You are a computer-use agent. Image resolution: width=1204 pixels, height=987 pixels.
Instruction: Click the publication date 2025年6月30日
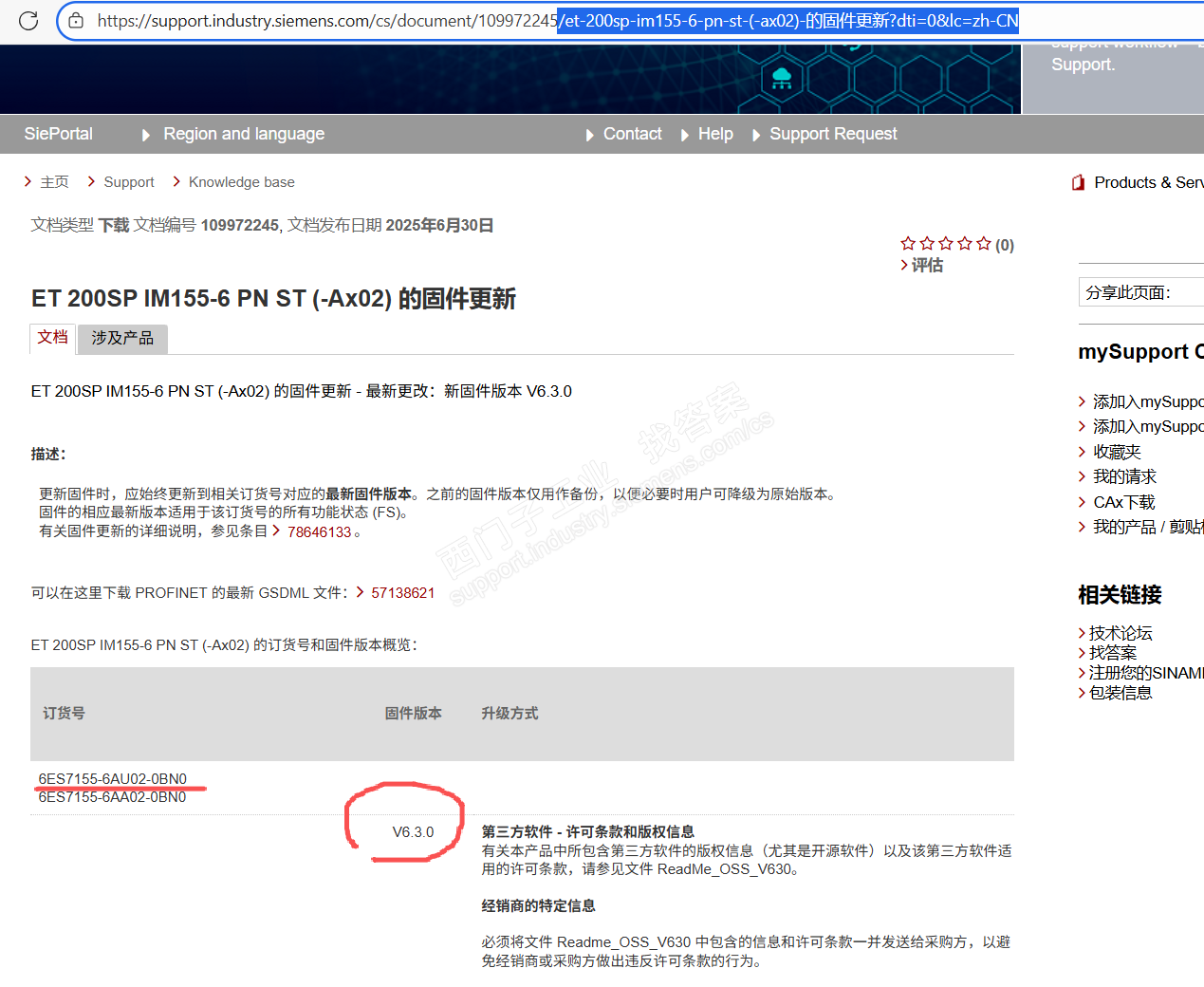pos(439,225)
